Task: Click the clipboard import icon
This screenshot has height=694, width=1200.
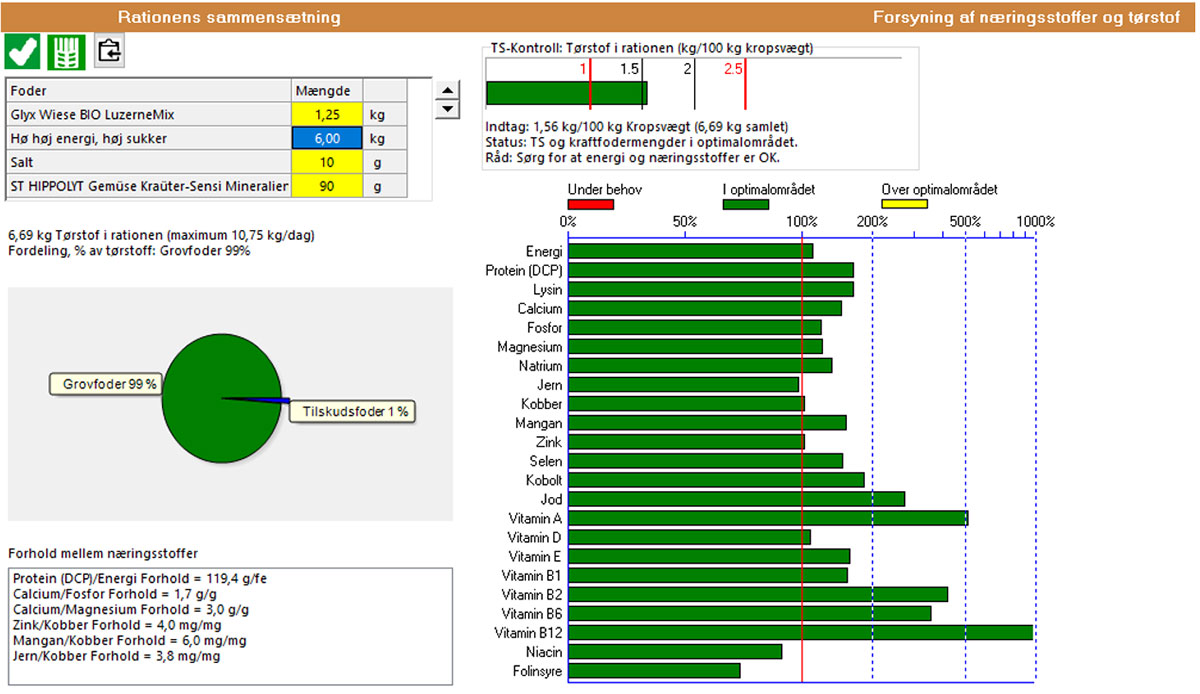Action: (x=109, y=51)
